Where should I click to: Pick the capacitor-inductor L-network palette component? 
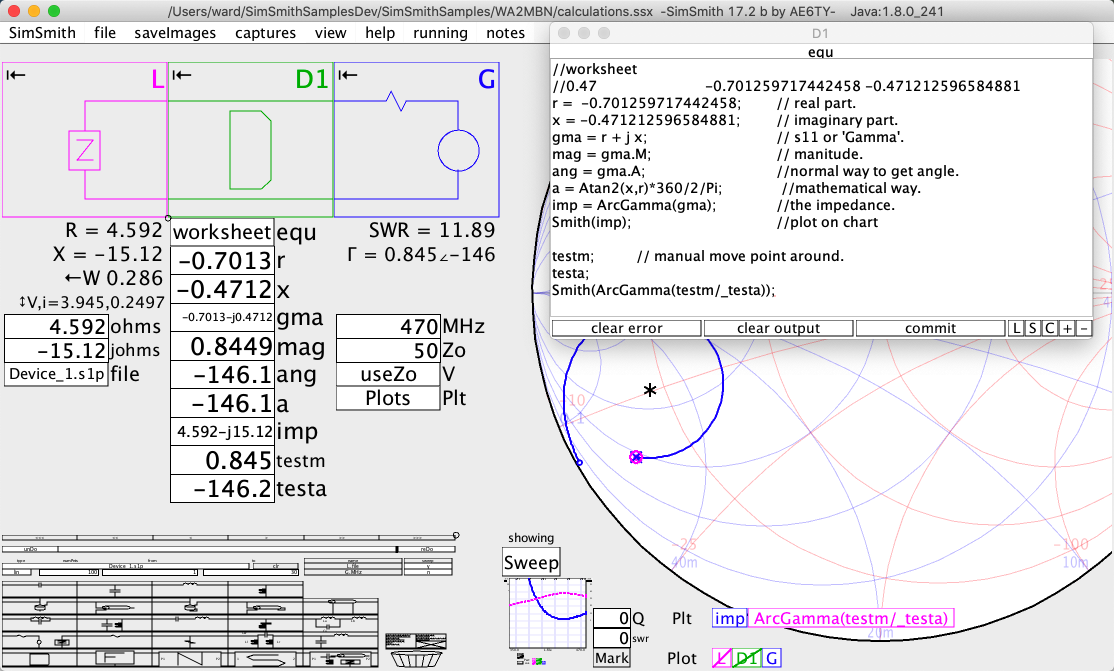(x=341, y=640)
